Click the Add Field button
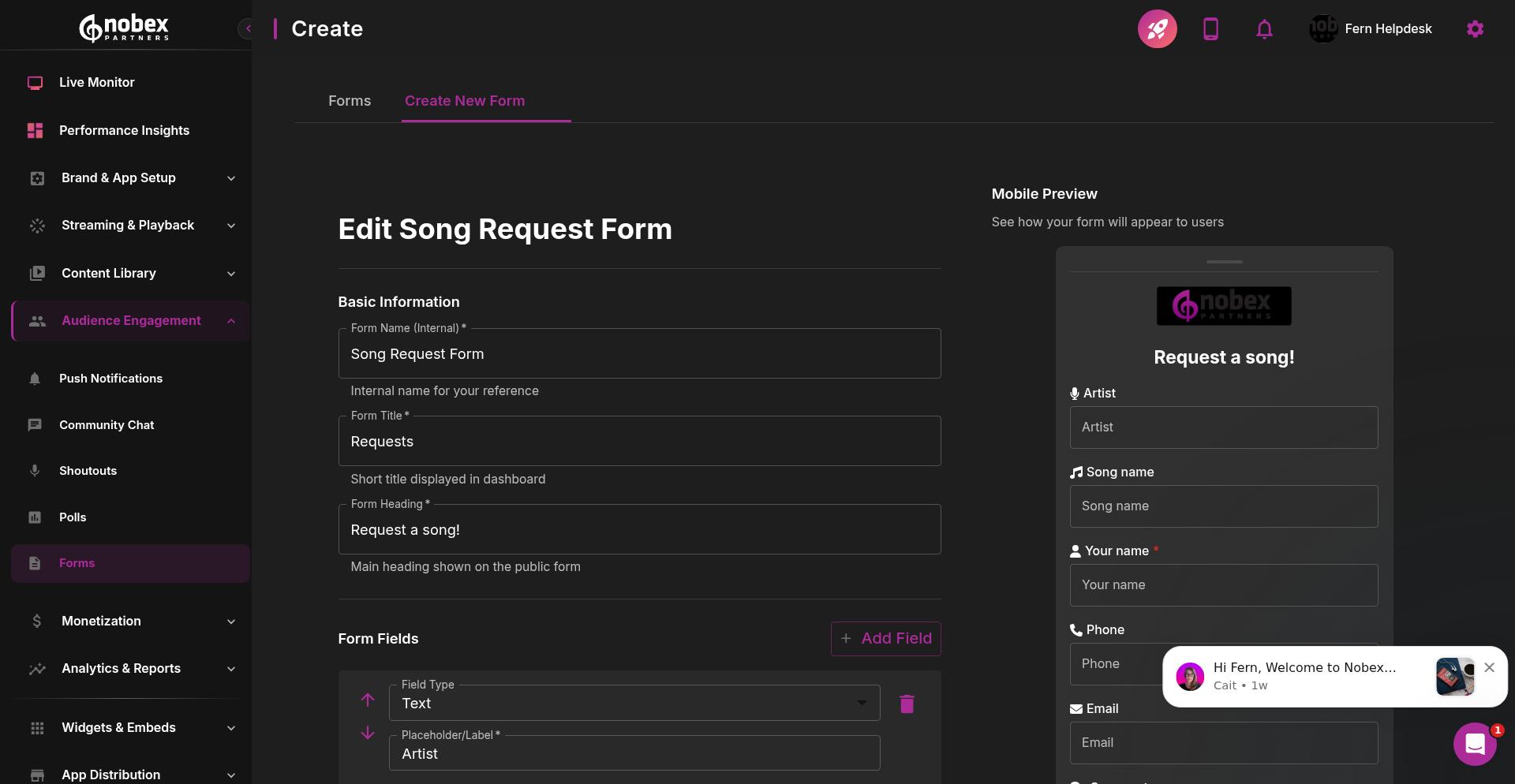This screenshot has height=784, width=1515. point(885,638)
